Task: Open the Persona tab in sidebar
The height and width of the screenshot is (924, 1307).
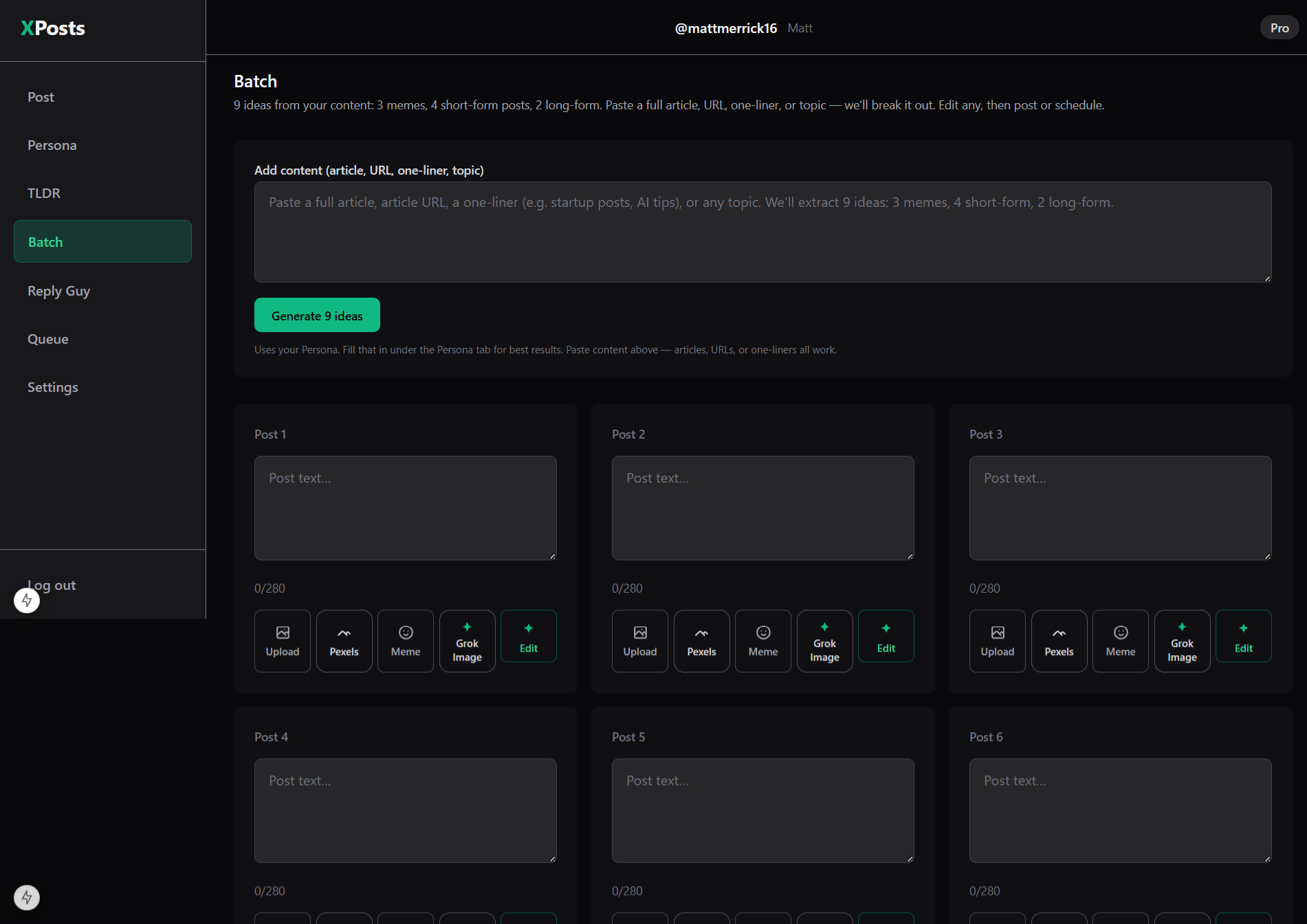Action: [x=52, y=145]
